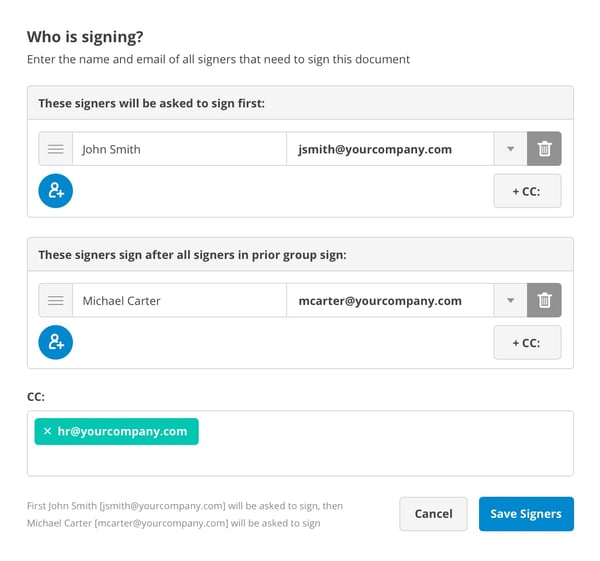Expand dropdown arrow for mcarter@yourcompany.com
The image size is (600, 561).
point(510,300)
